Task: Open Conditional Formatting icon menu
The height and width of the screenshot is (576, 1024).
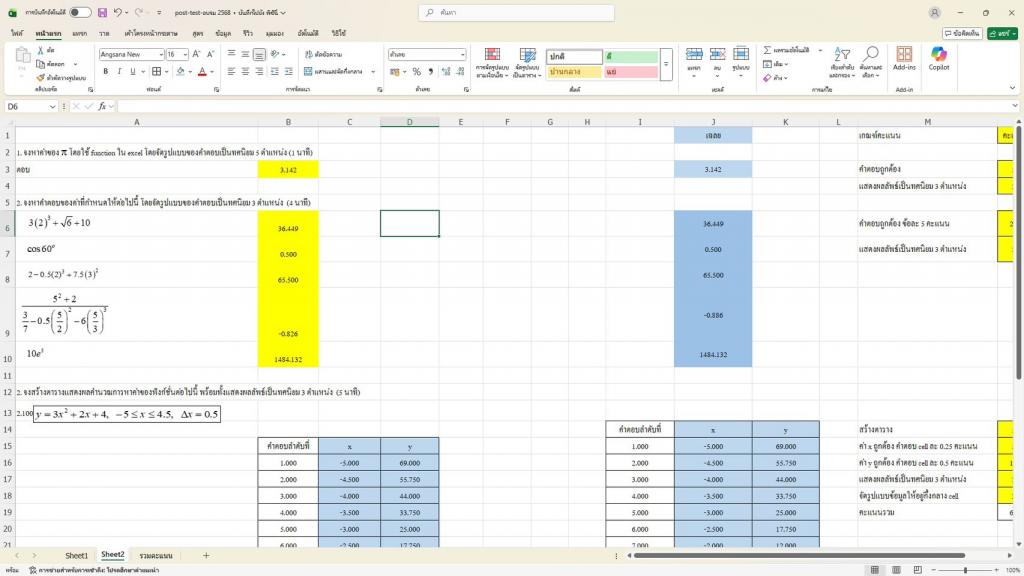Action: point(492,60)
